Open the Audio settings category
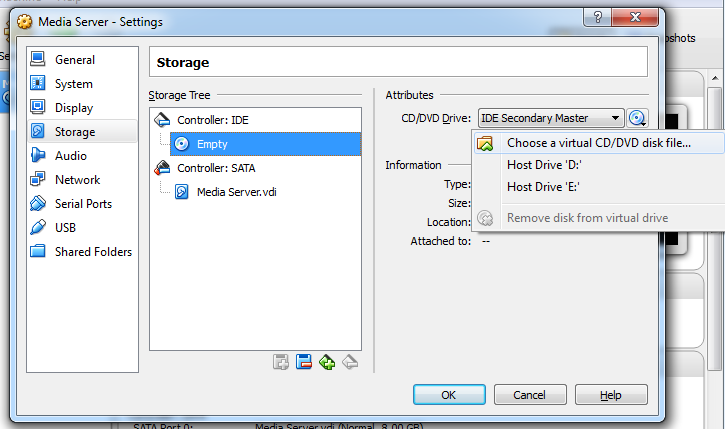Viewport: 725px width, 429px height. tap(82, 156)
